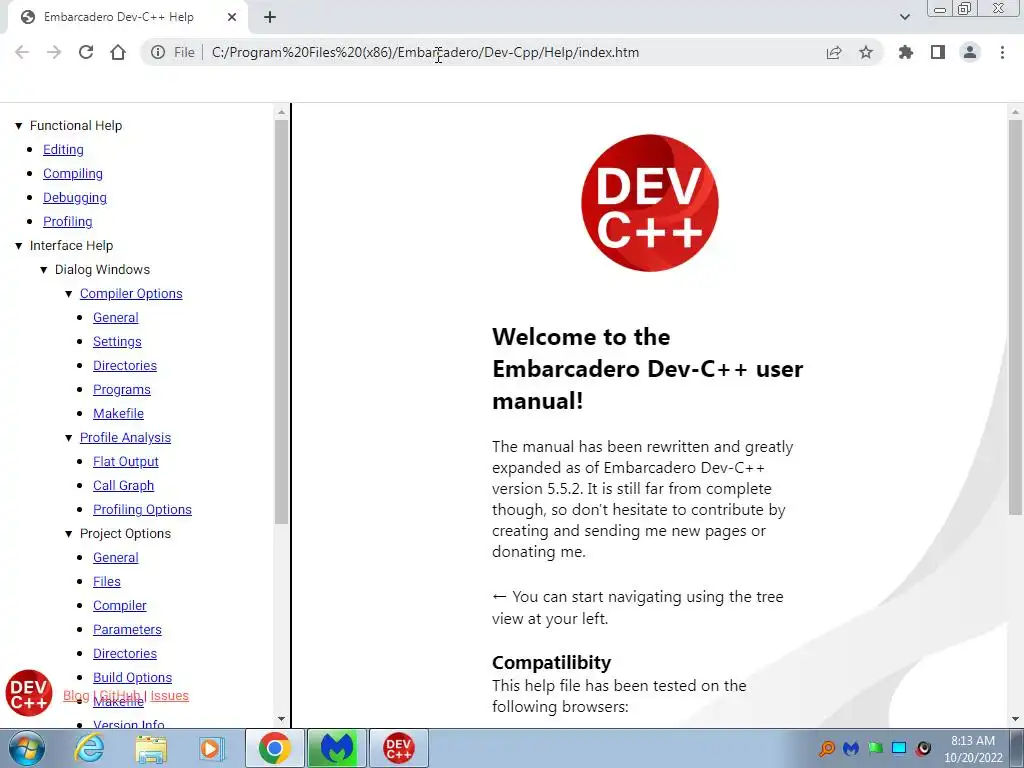Open Directories under Compiler Options
The height and width of the screenshot is (768, 1024).
[x=125, y=366]
